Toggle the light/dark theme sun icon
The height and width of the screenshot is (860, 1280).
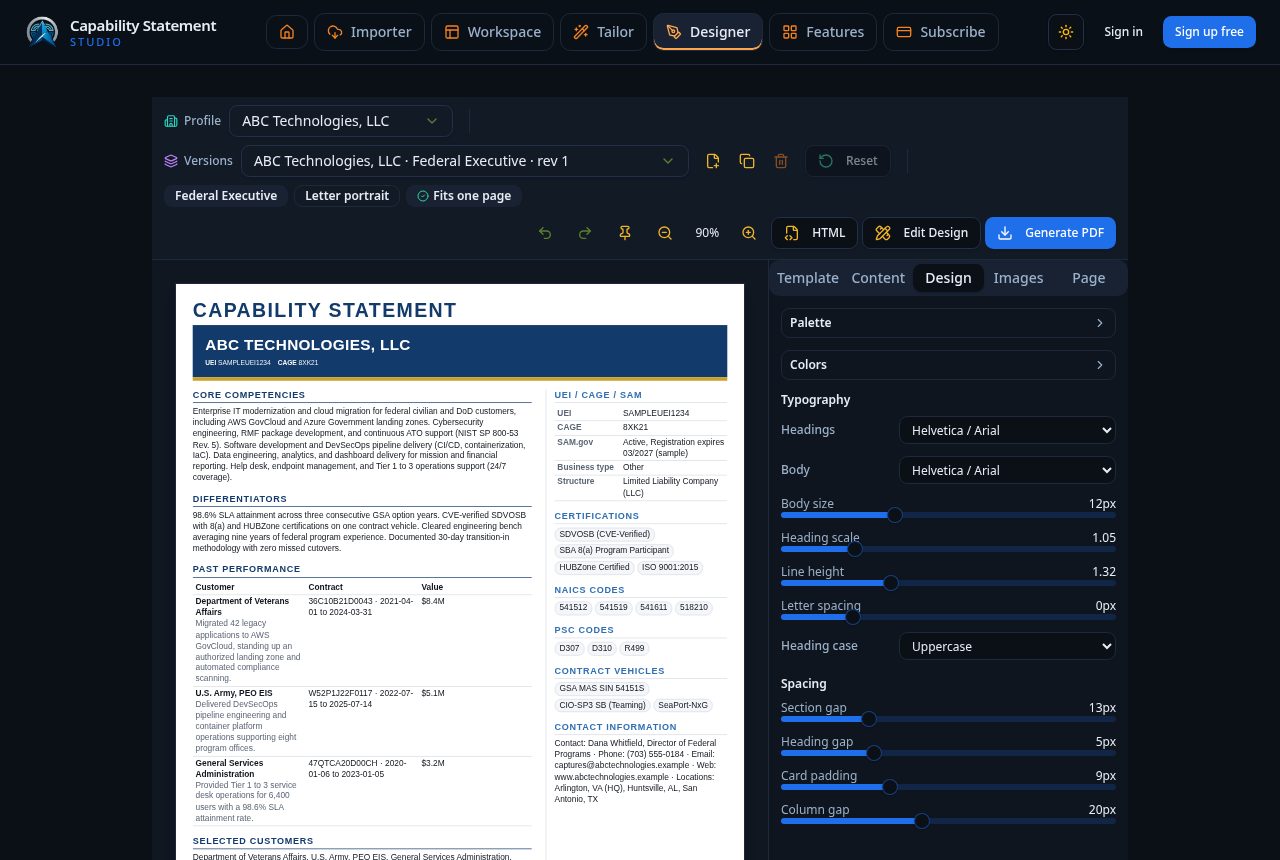(x=1066, y=32)
